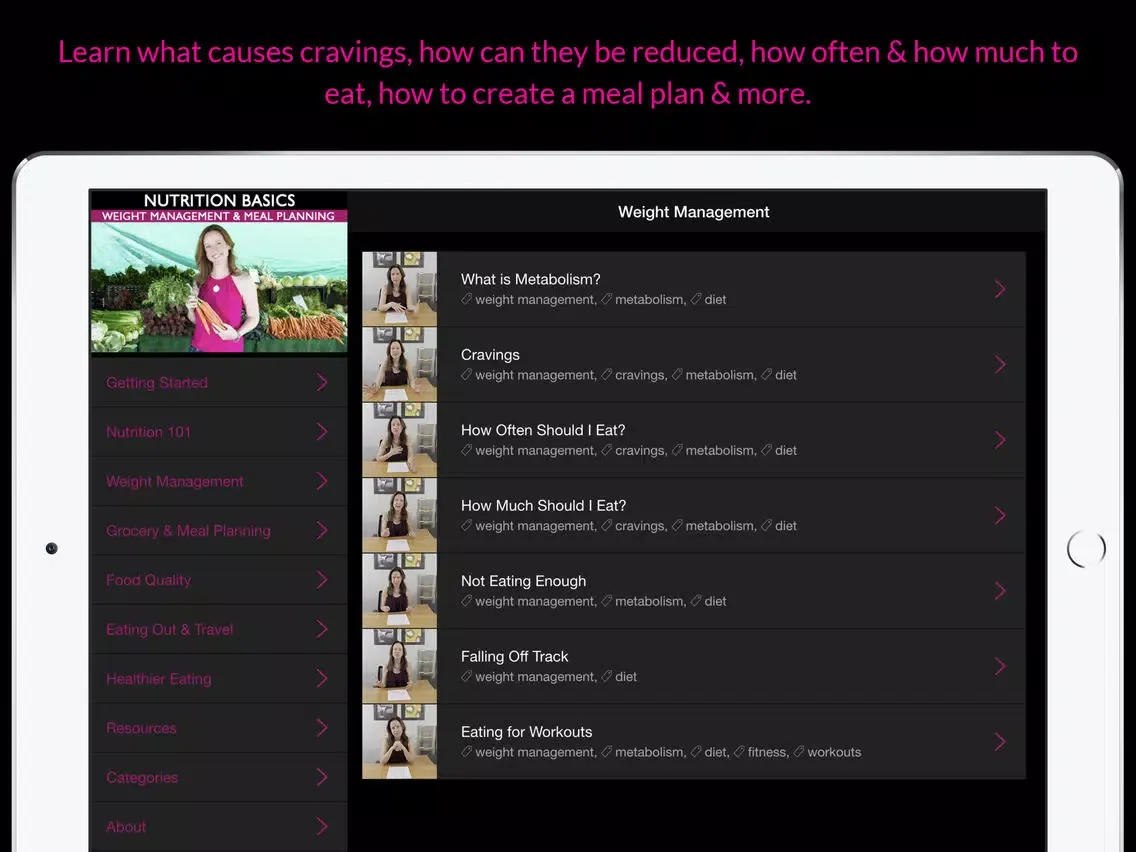The image size is (1136, 852).
Task: Open the Not Eating Enough thumbnail
Action: 399,590
